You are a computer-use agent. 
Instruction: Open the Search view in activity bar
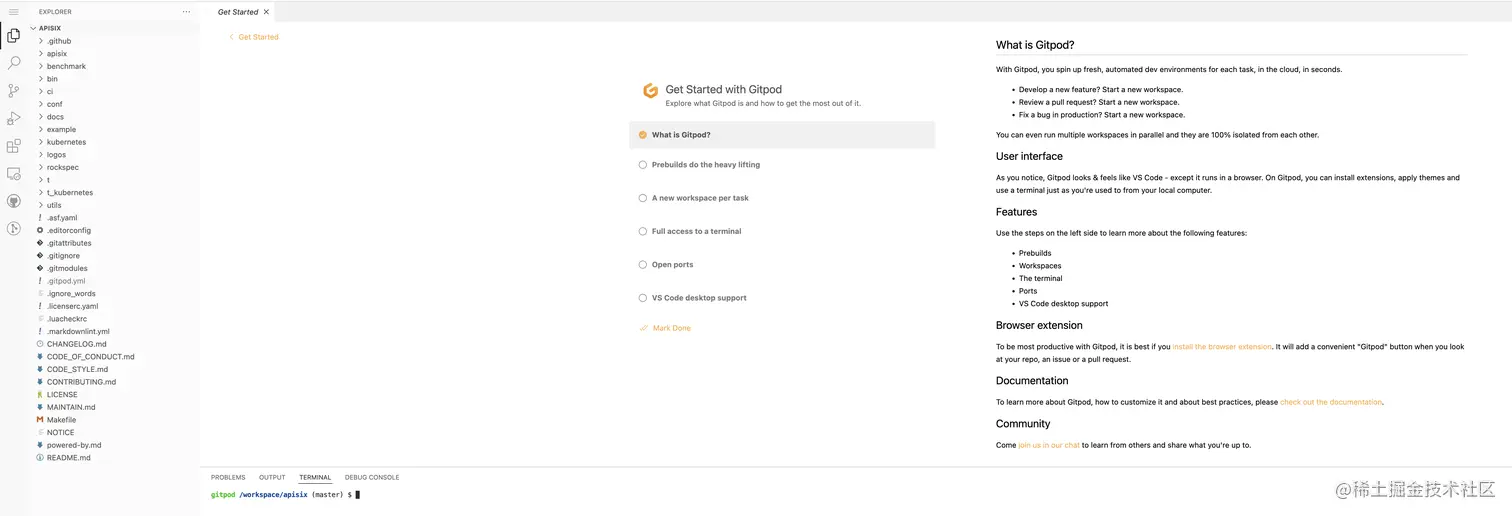[14, 63]
